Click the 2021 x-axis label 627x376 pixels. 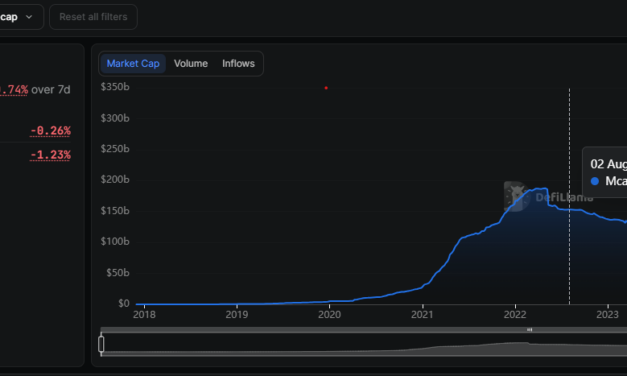coord(422,314)
